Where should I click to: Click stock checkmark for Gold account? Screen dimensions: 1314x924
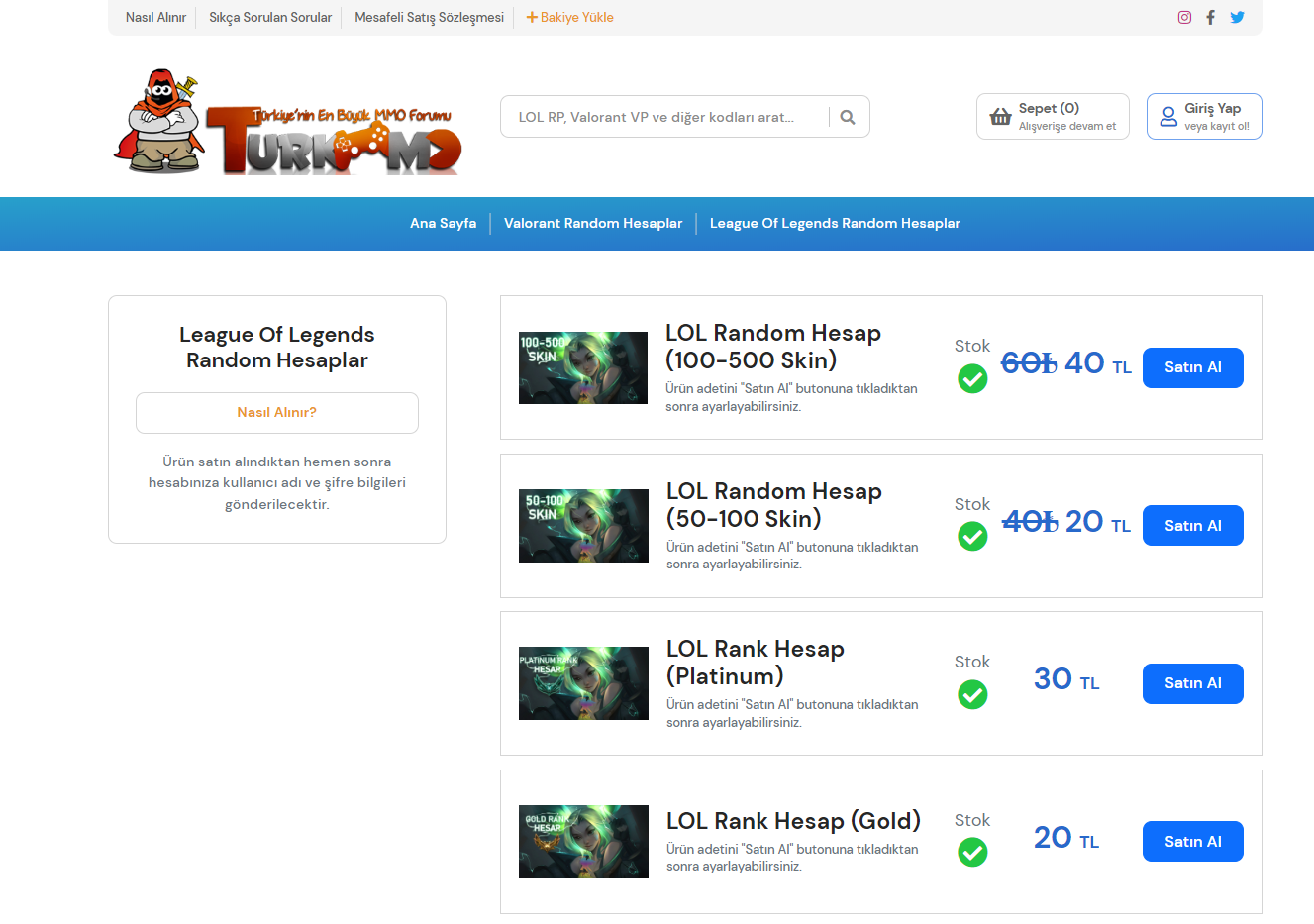pos(972,852)
